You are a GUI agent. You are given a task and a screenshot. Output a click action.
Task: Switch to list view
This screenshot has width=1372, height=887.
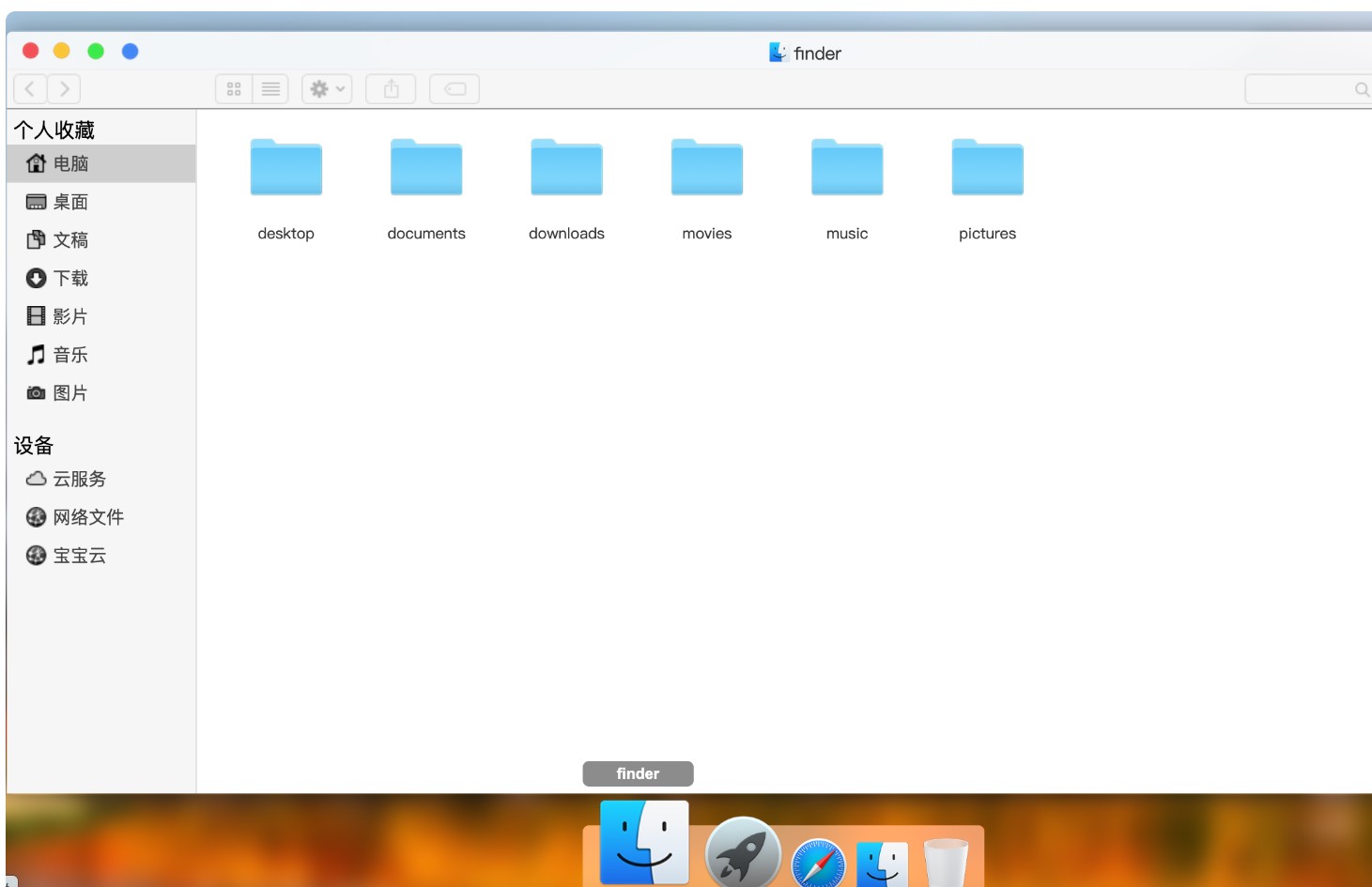(270, 89)
